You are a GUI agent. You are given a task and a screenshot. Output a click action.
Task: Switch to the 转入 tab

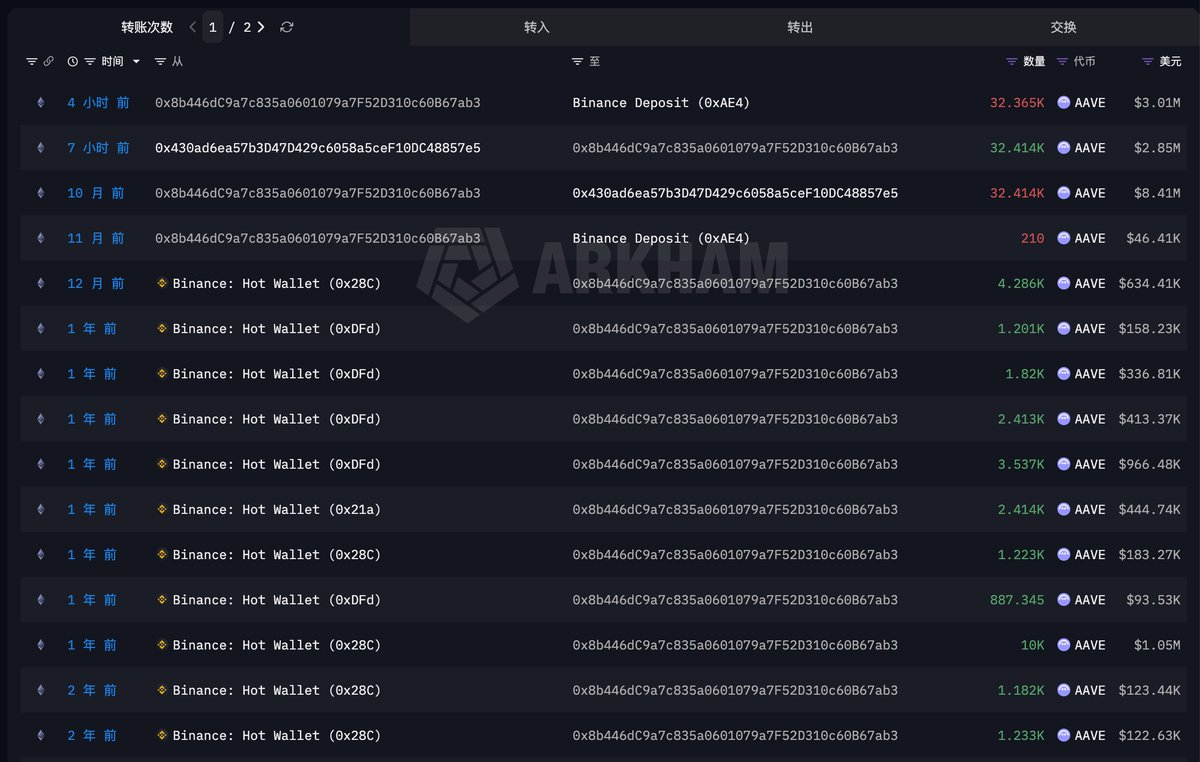tap(537, 27)
